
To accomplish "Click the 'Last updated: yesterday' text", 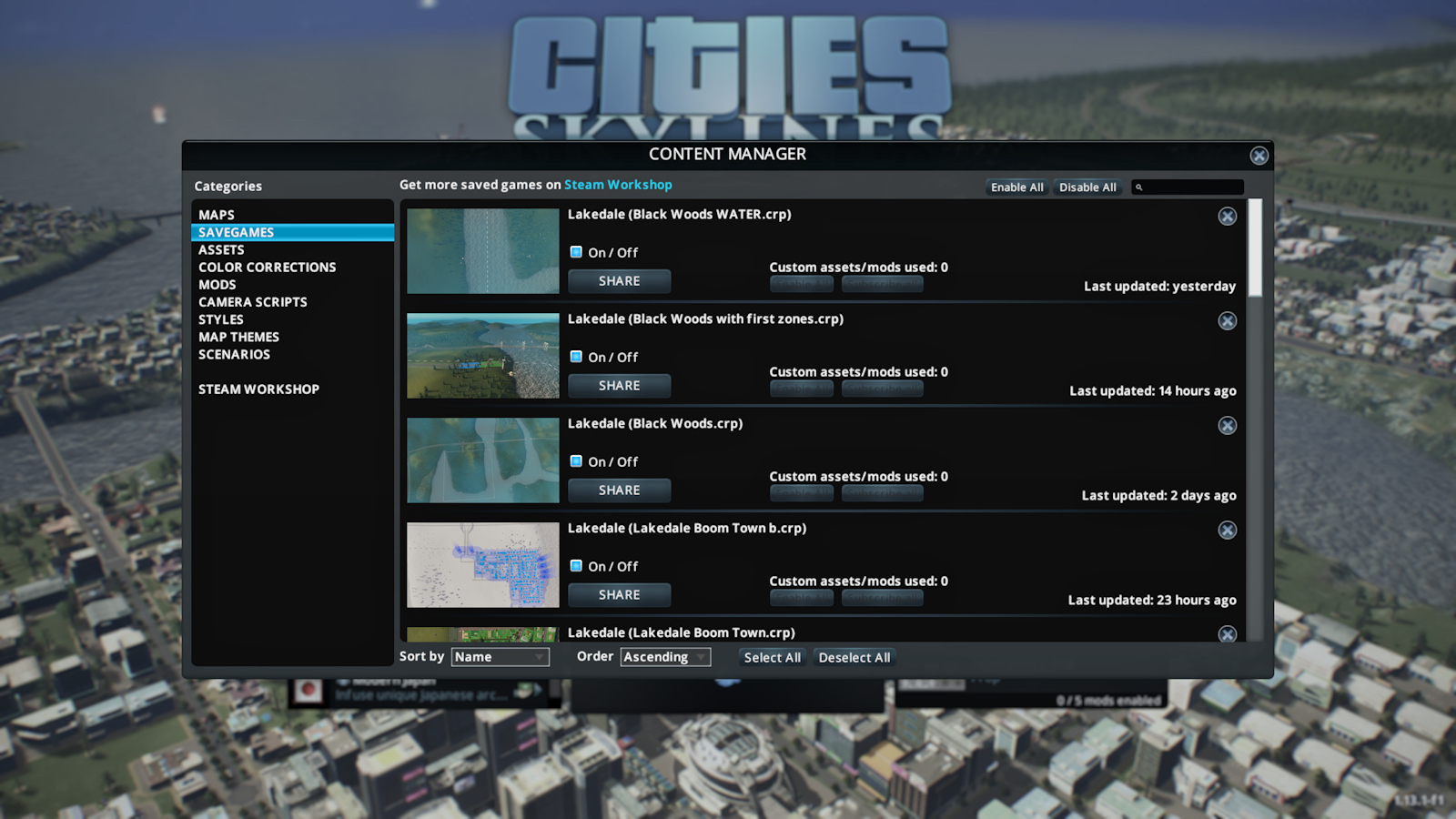I will click(x=1159, y=287).
